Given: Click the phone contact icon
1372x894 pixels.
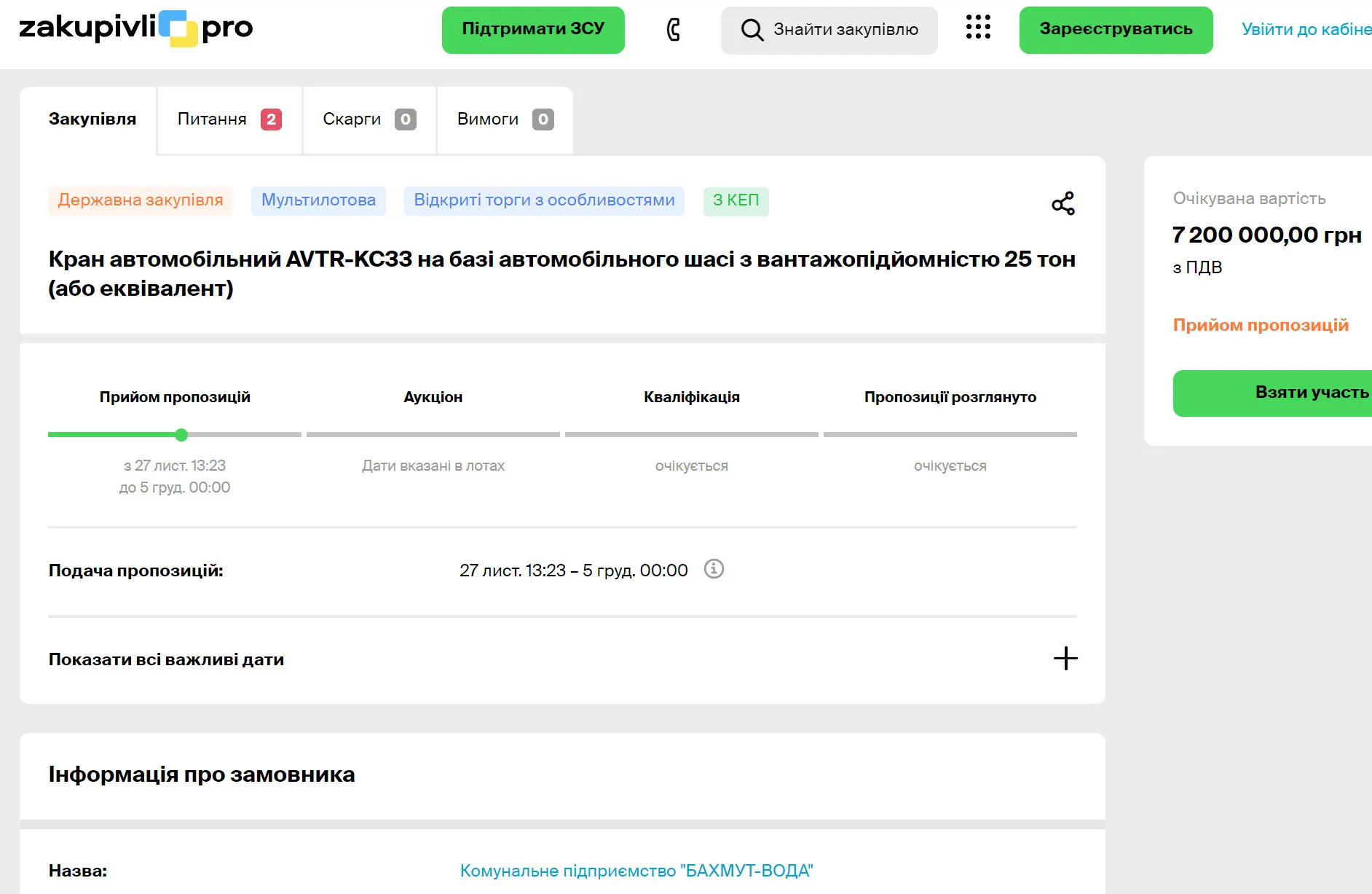Looking at the screenshot, I should pos(674,30).
